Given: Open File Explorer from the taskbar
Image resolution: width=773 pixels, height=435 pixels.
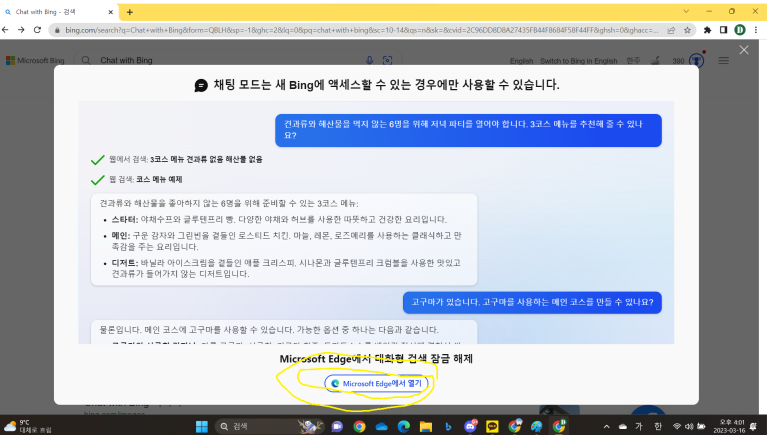Looking at the screenshot, I should click(x=426, y=426).
